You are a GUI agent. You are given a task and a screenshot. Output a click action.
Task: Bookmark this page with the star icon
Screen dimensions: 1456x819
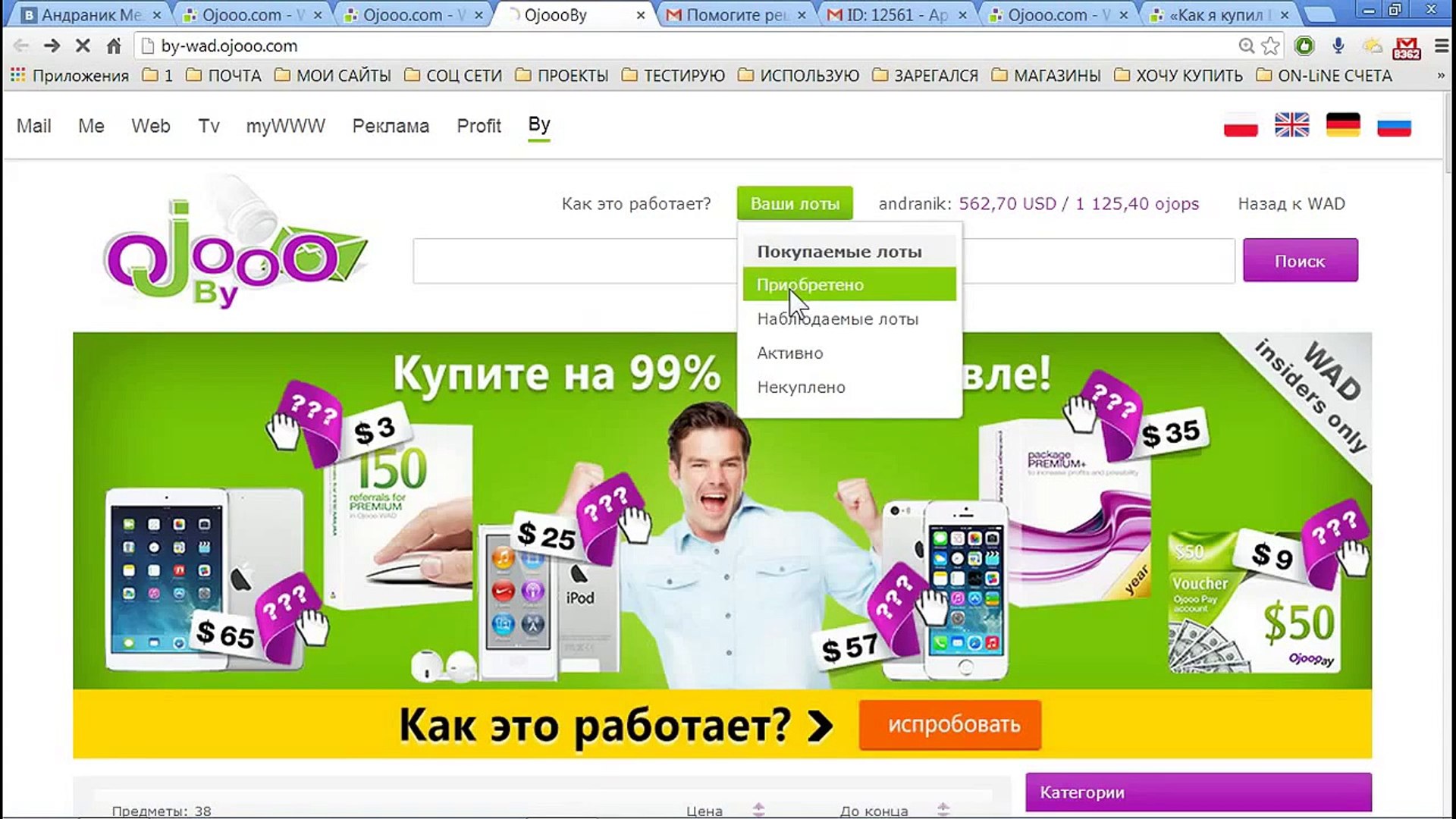pyautogui.click(x=1270, y=46)
